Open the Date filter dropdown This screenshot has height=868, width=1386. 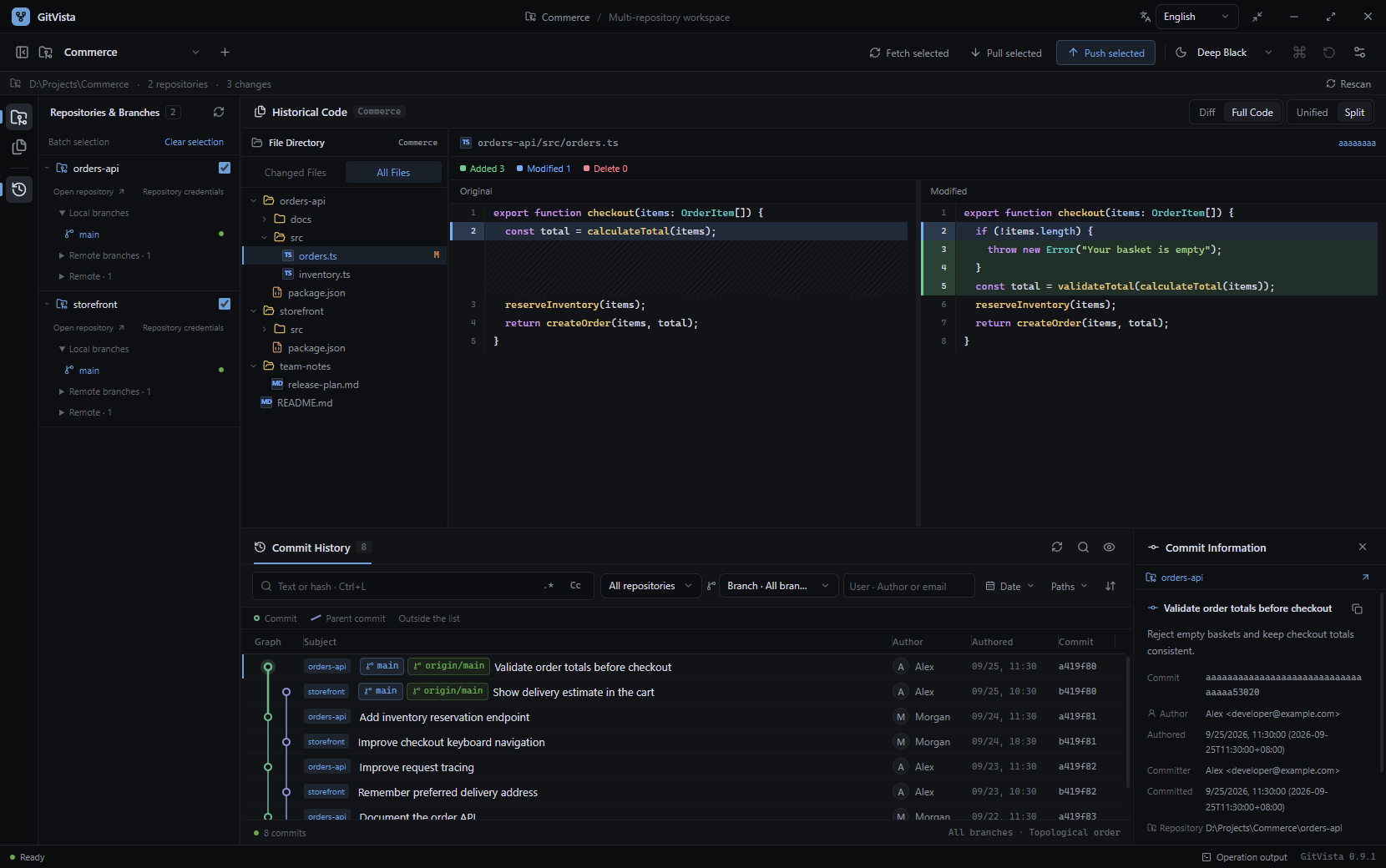(1010, 586)
